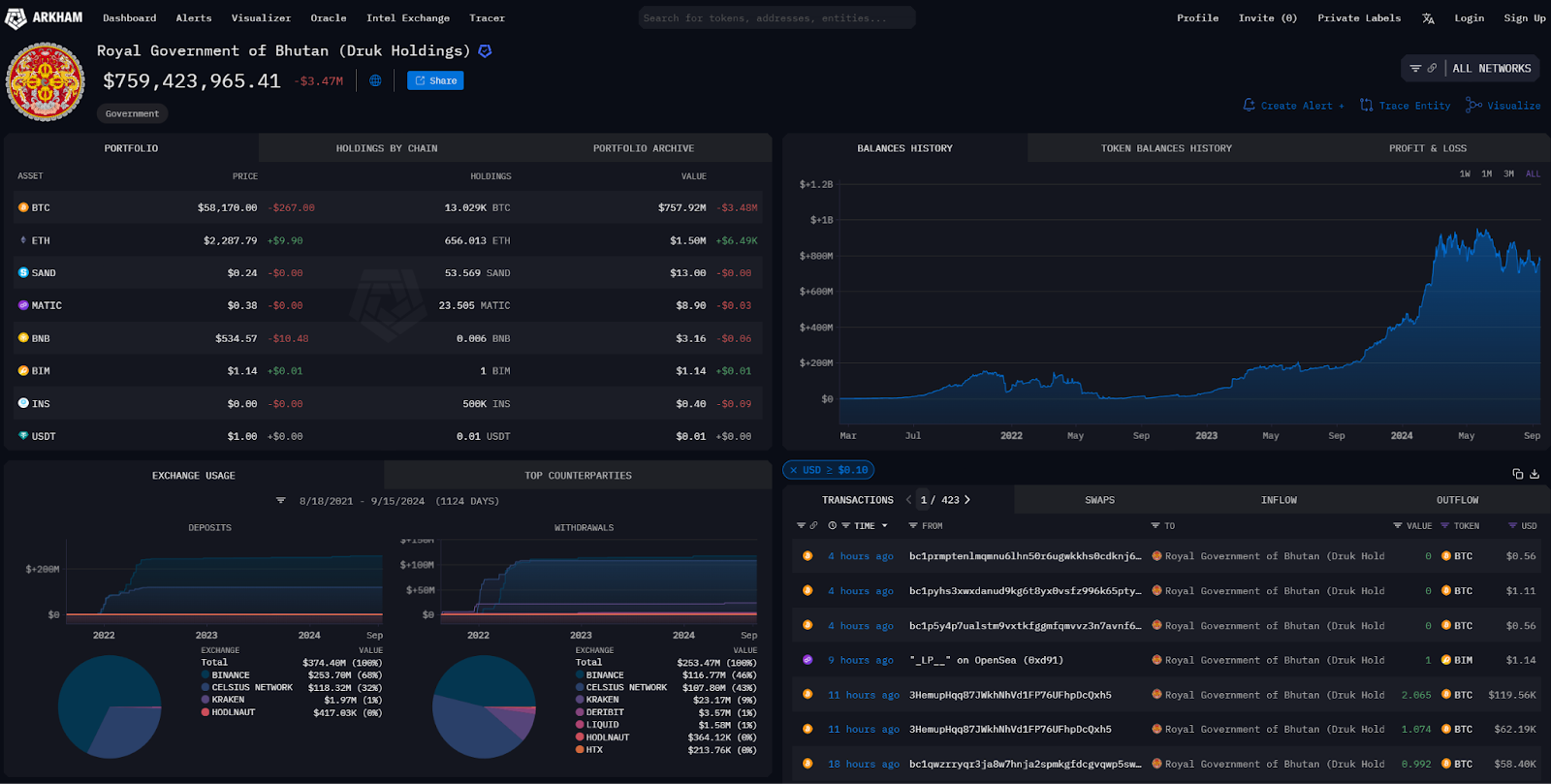Go to previous transactions page arrow
The height and width of the screenshot is (784, 1551).
pyautogui.click(x=908, y=500)
